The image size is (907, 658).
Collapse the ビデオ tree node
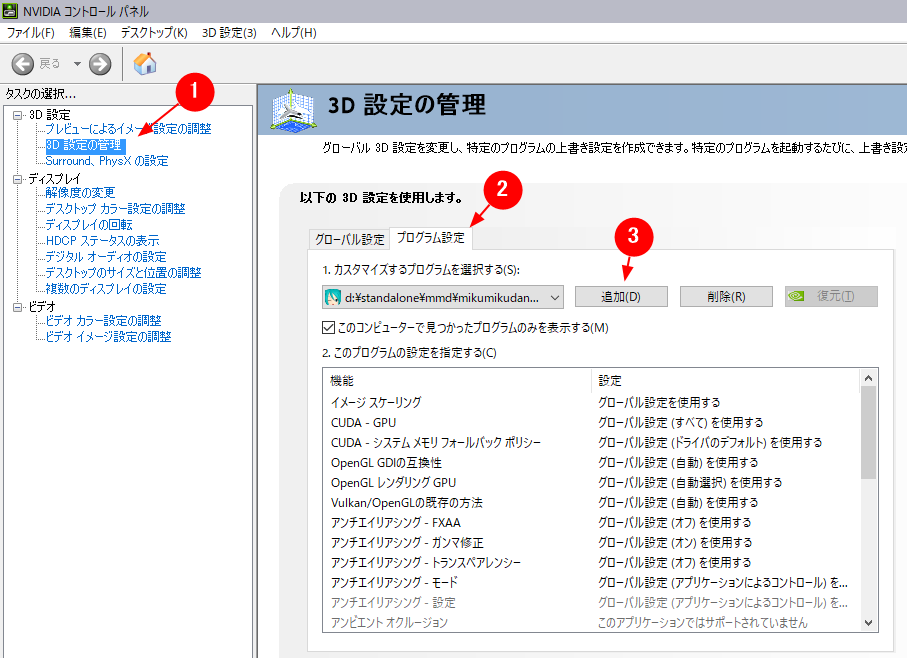click(x=17, y=307)
